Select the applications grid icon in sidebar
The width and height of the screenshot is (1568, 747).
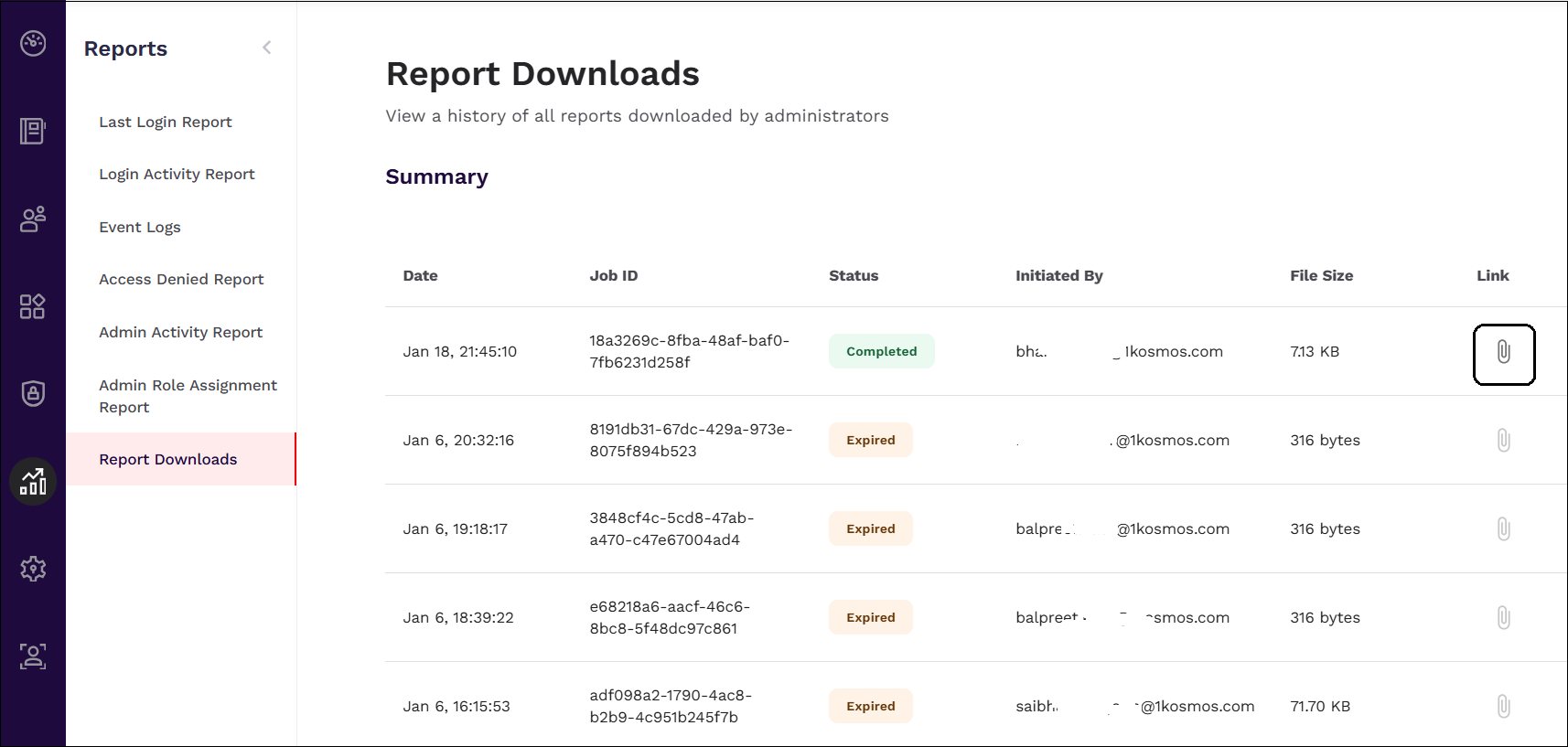coord(33,306)
